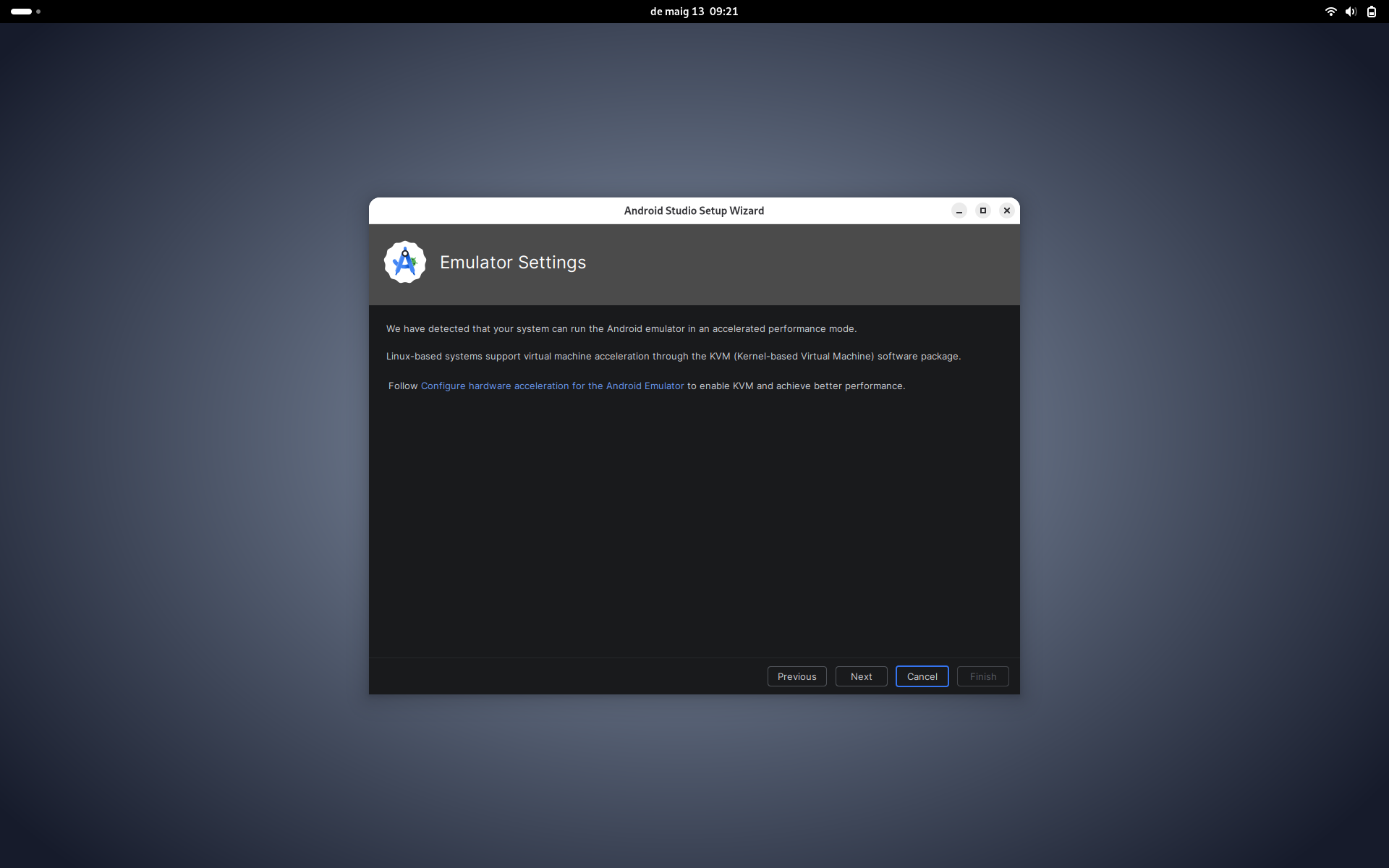Click the 'Linux-based systems support' line
Screen dimensions: 1389x868
(674, 357)
